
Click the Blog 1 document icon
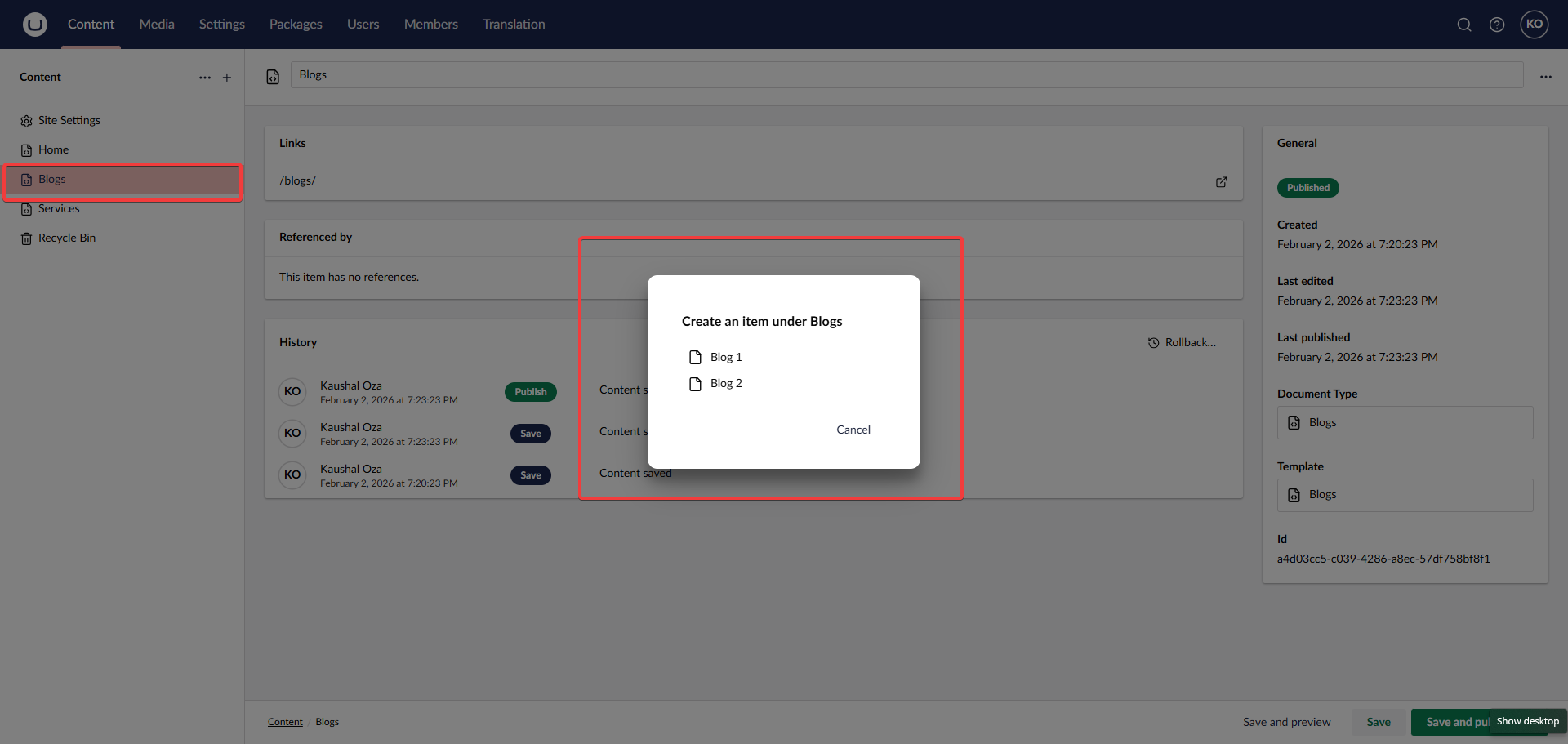pyautogui.click(x=695, y=358)
